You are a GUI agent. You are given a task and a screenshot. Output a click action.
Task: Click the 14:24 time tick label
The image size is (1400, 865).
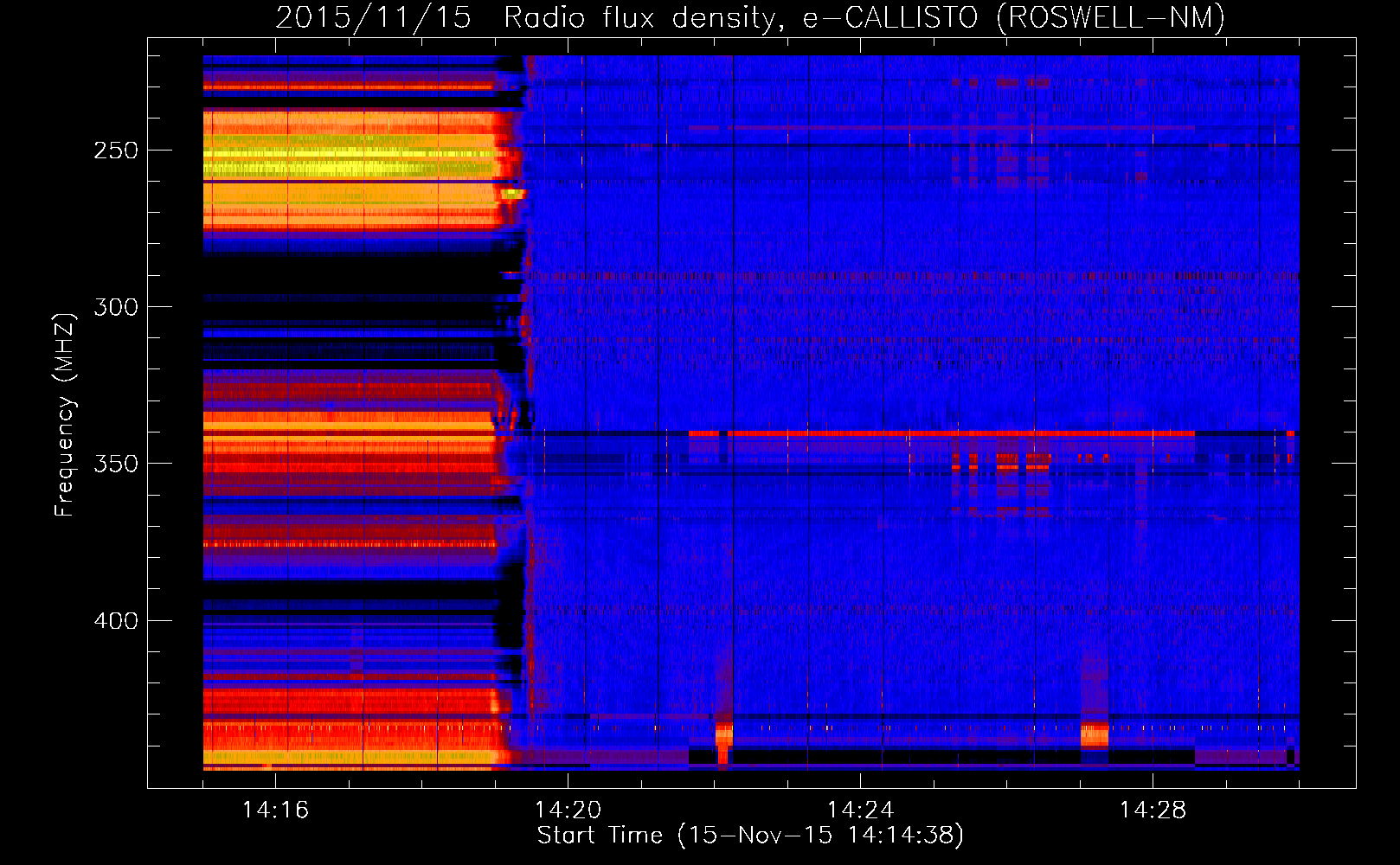tap(860, 811)
